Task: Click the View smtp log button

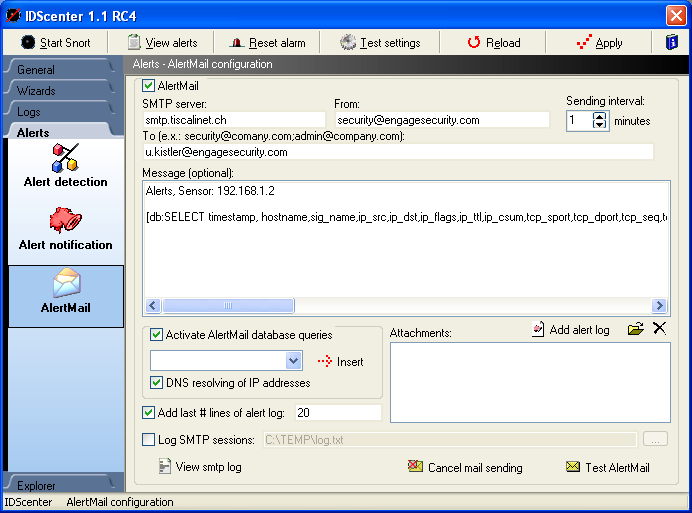Action: (x=200, y=467)
